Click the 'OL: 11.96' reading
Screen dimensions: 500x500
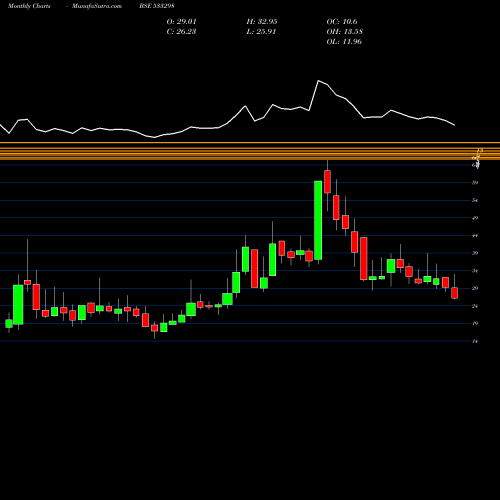pyautogui.click(x=344, y=42)
